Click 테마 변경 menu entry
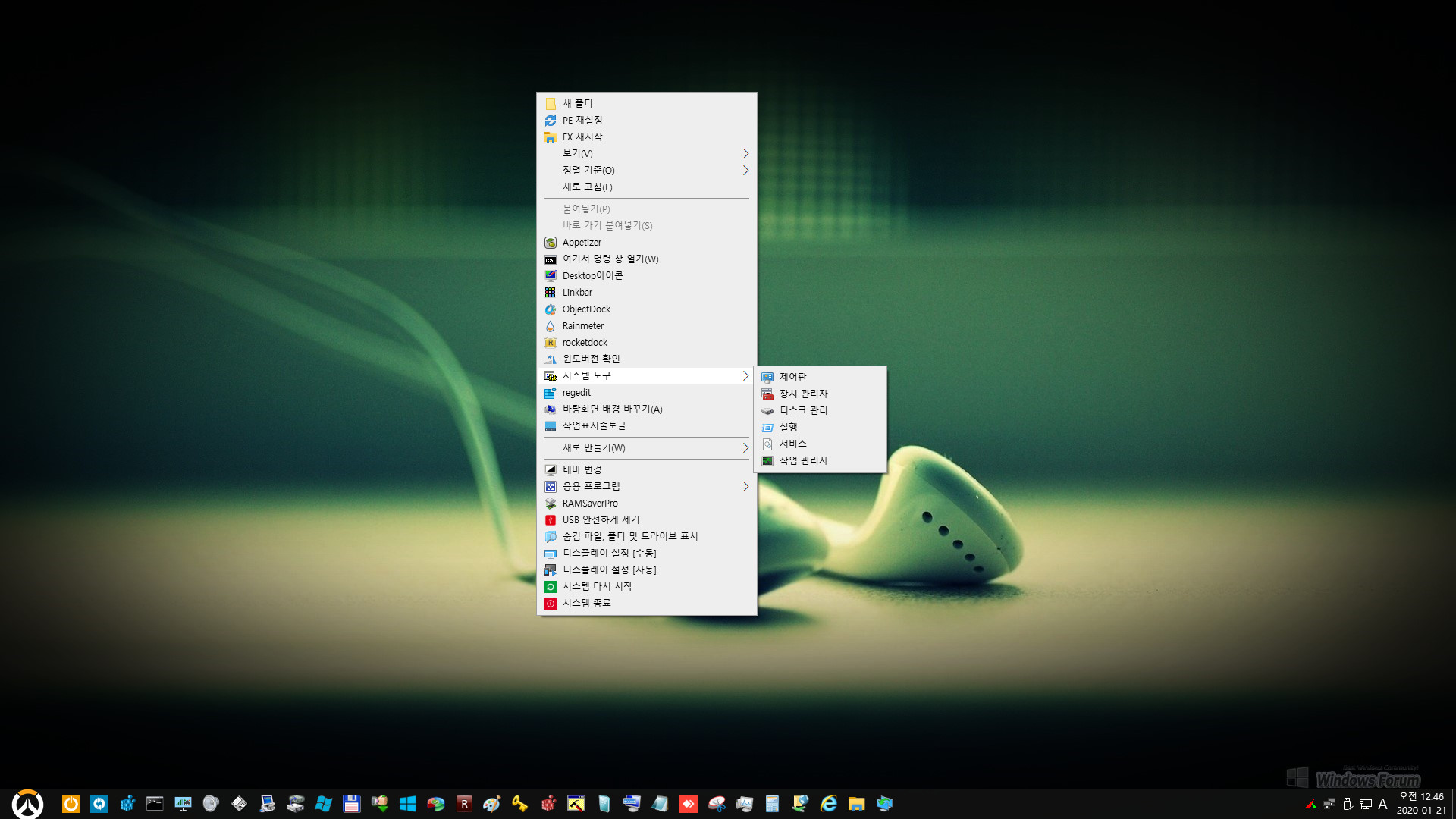1456x819 pixels. [646, 470]
